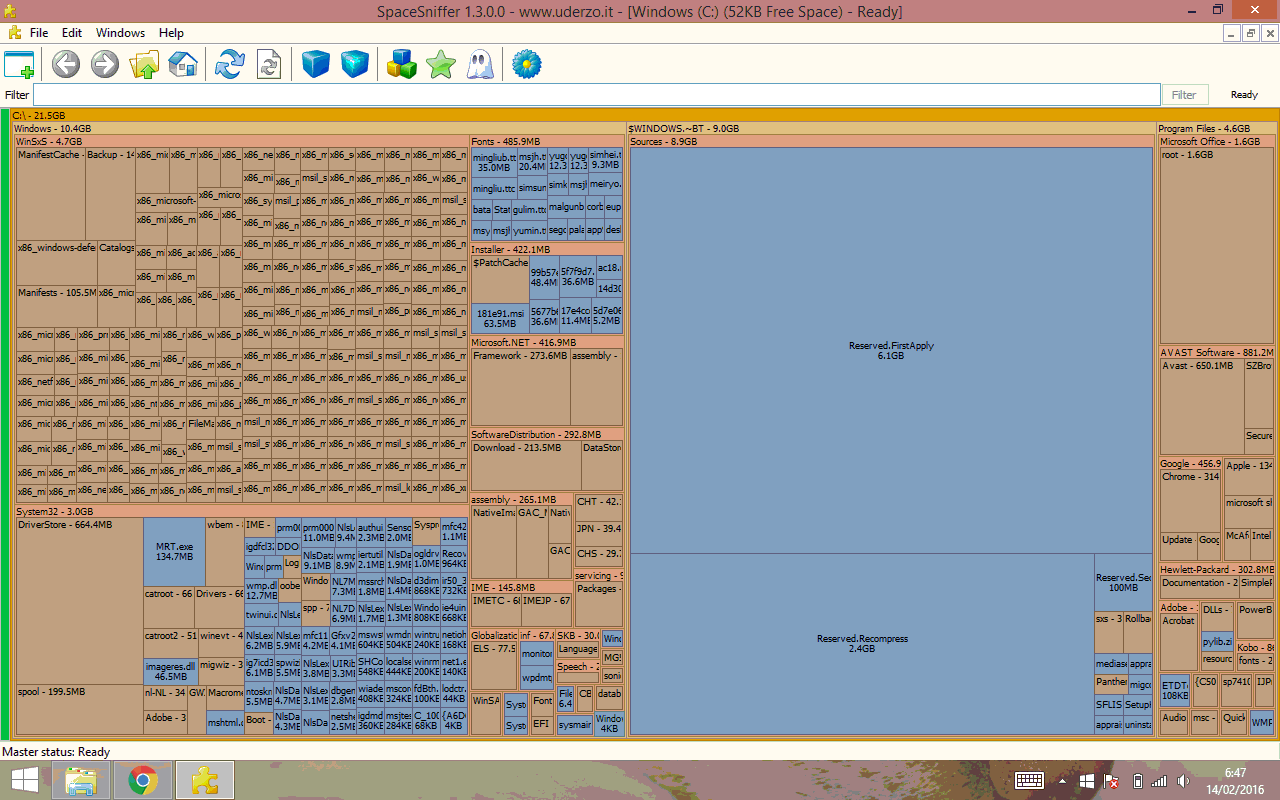Open a new view window

point(19,65)
